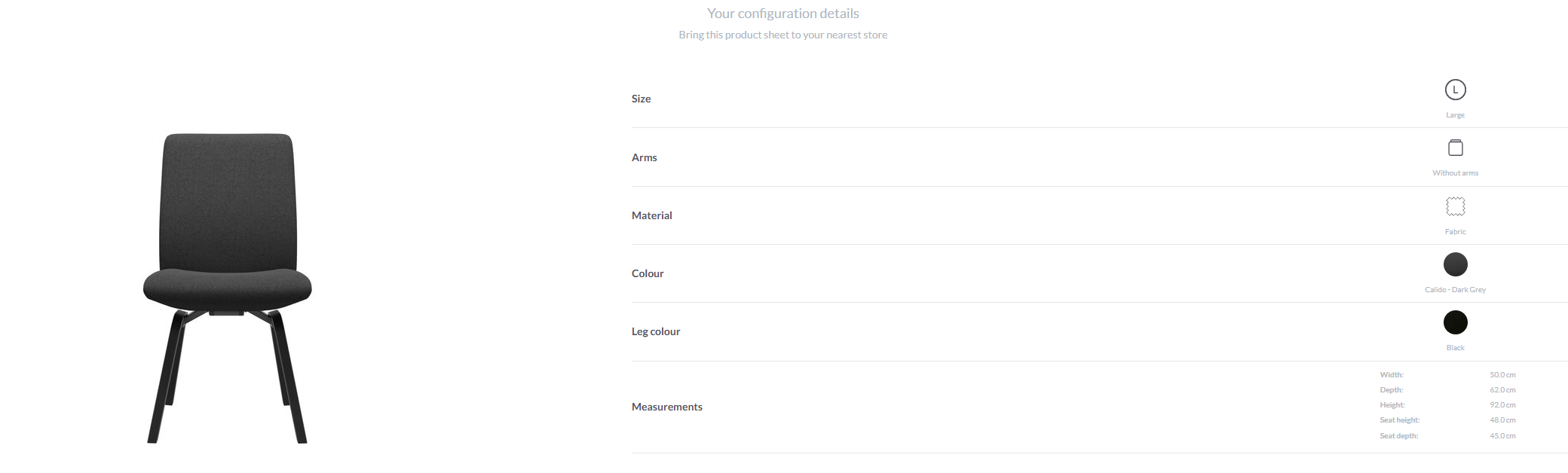
Task: Click the Size row label
Action: coord(641,99)
